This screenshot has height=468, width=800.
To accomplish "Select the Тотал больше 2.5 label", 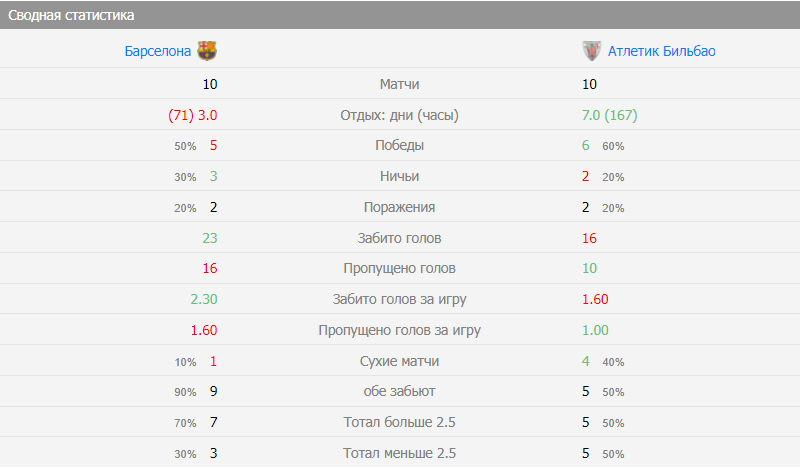I will pyautogui.click(x=400, y=422).
